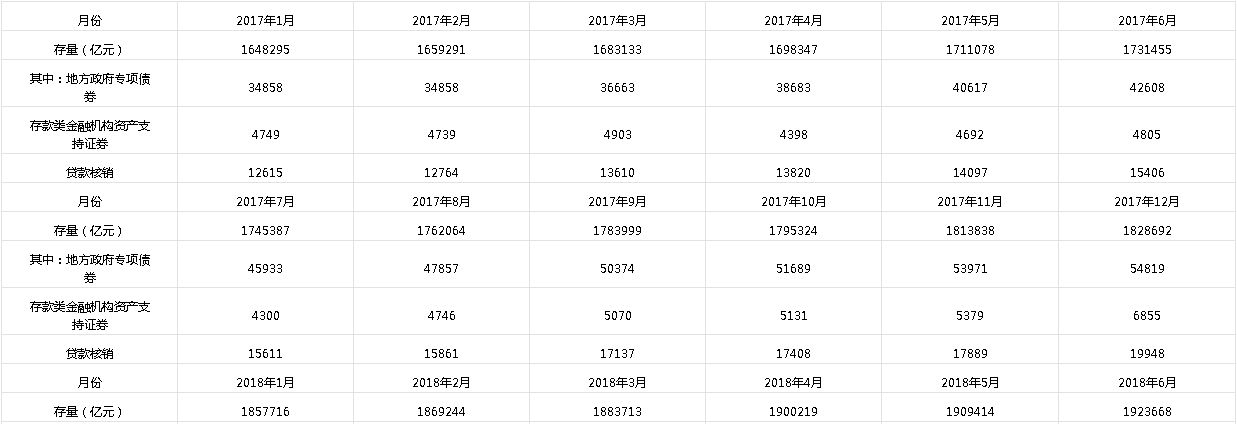Select the cell showing 42608

(x=1148, y=88)
